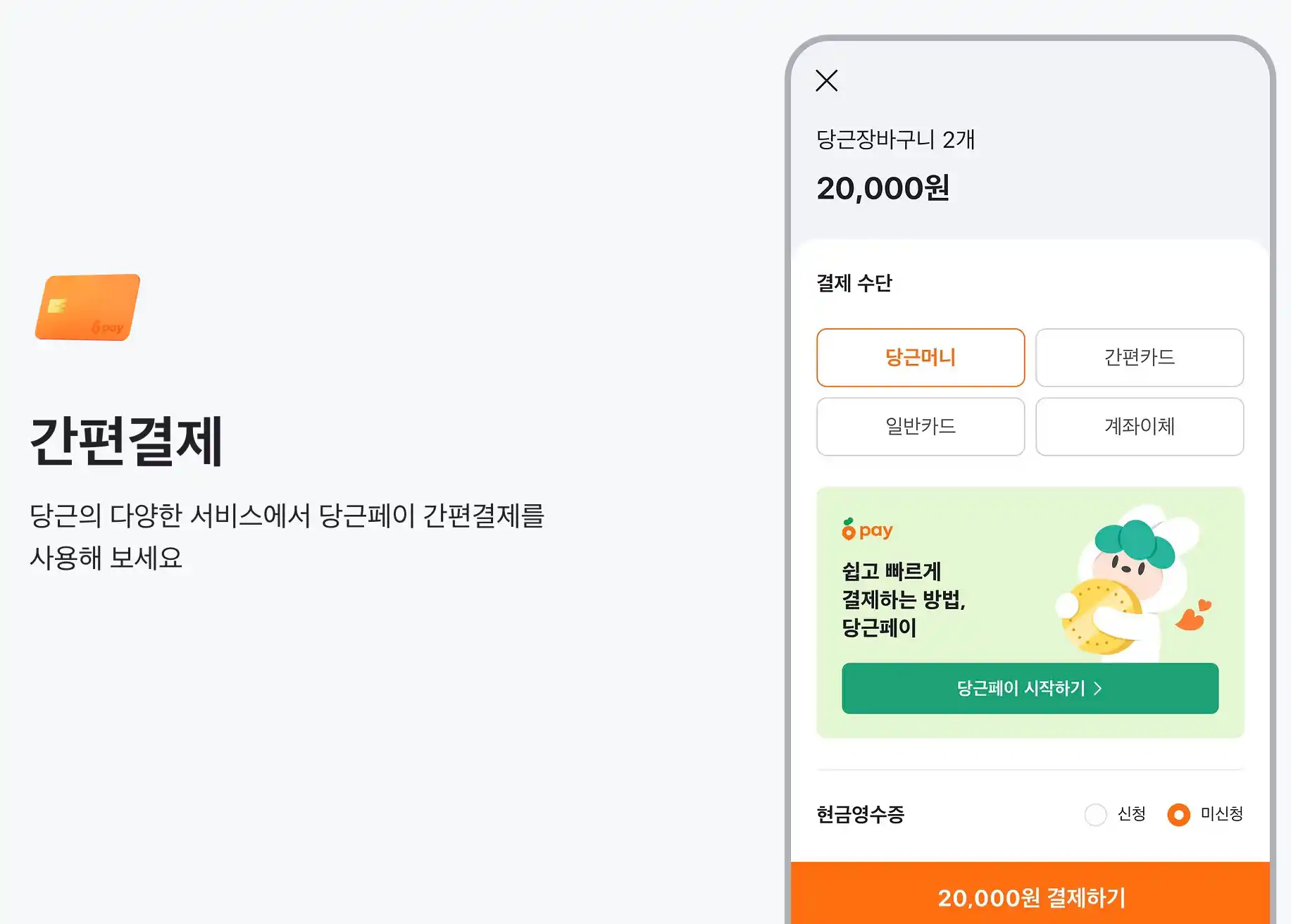Click the X close icon at top left
Viewport: 1291px width, 924px height.
pos(825,81)
